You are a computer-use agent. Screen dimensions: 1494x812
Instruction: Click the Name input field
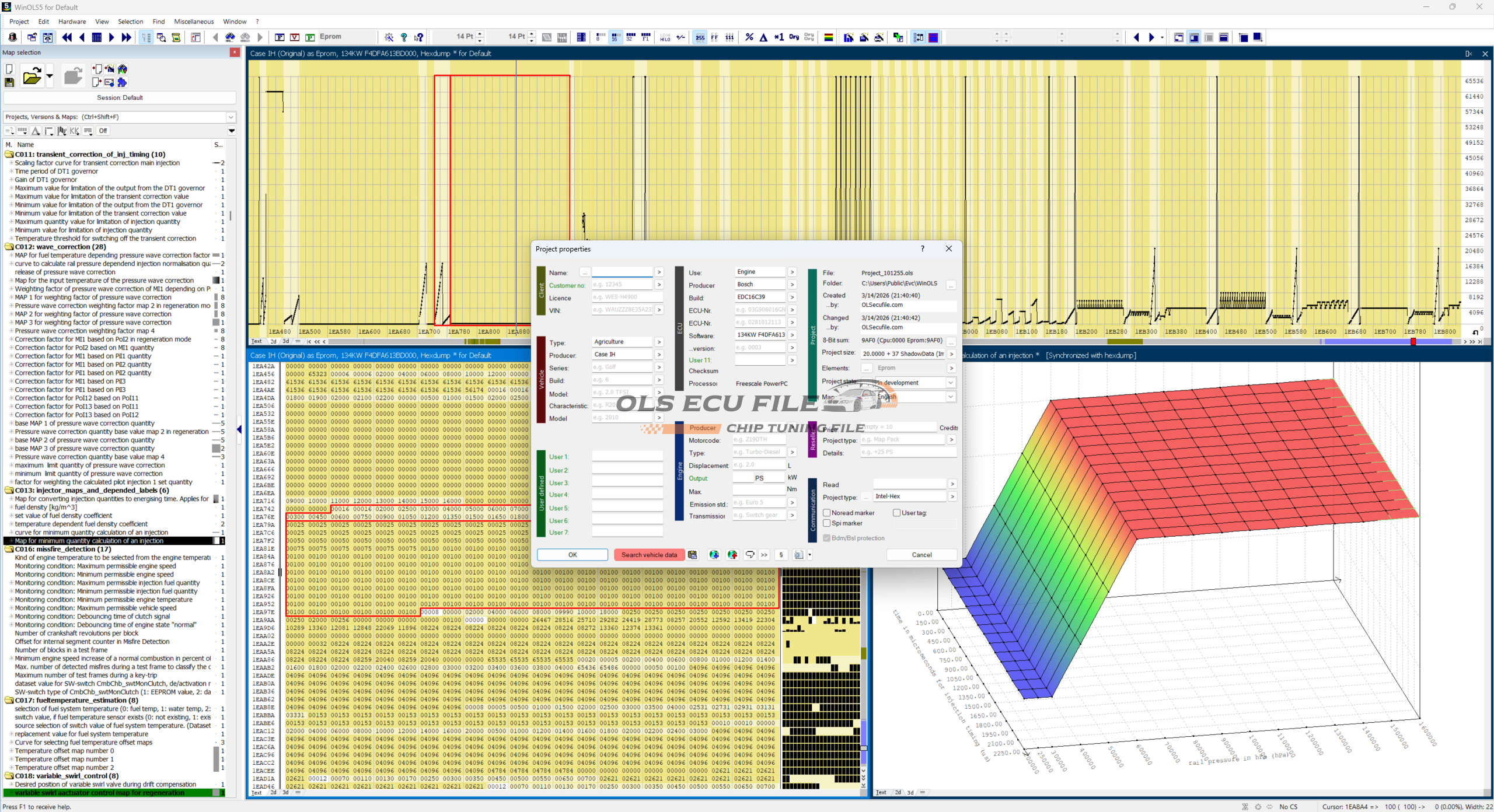pos(622,272)
